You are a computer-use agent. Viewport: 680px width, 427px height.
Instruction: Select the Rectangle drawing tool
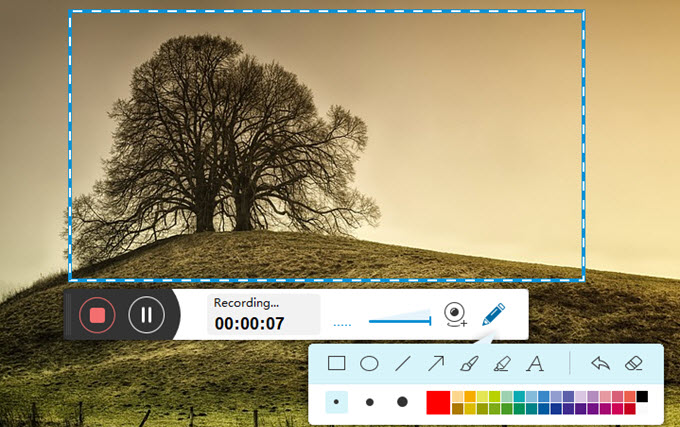337,363
